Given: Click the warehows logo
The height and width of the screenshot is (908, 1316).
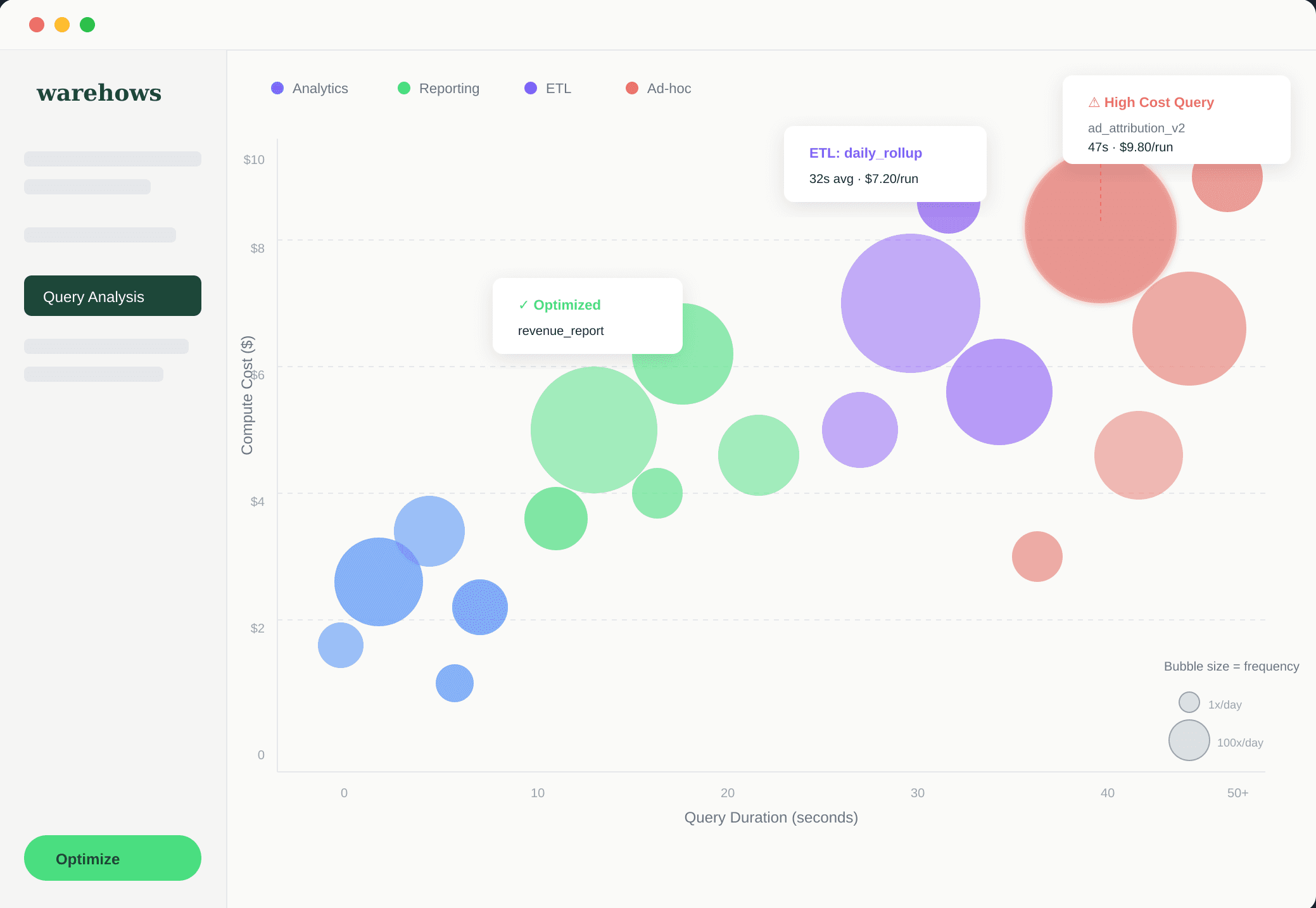Looking at the screenshot, I should click(x=99, y=92).
